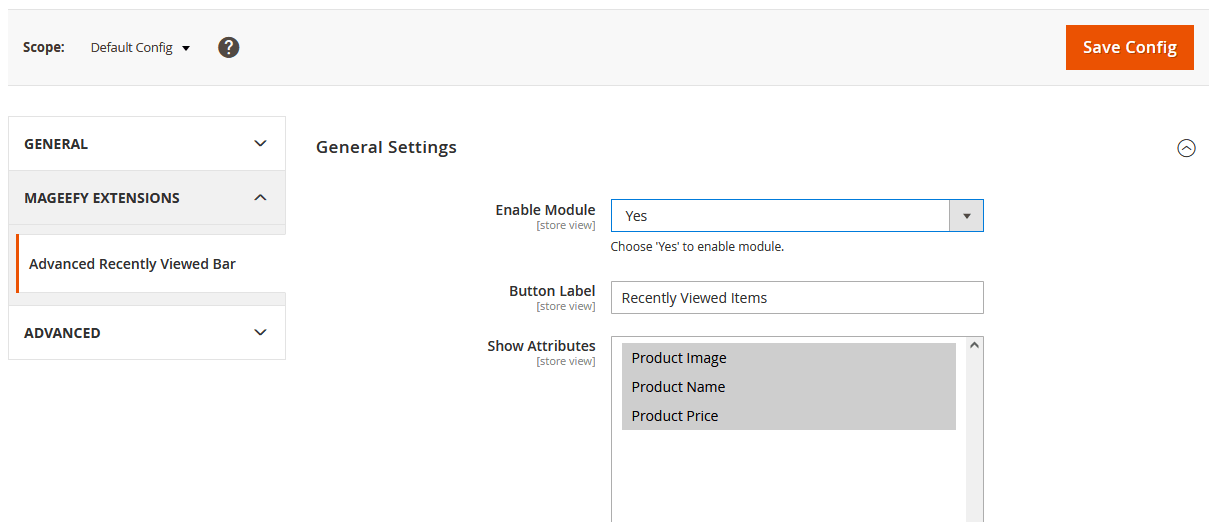Collapse General Settings using the circled arrow icon
This screenshot has height=522, width=1225.
pos(1186,148)
